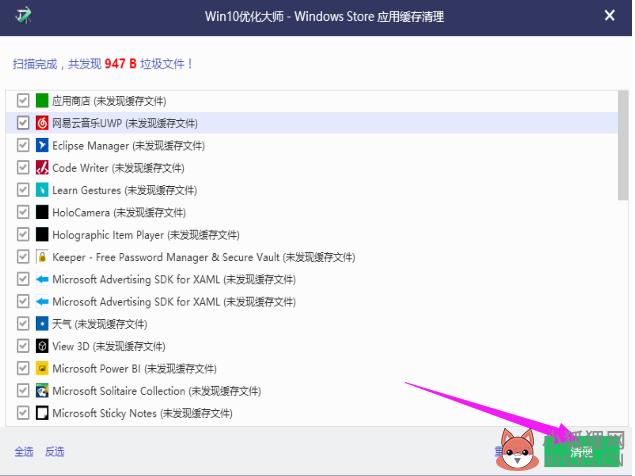Uncheck the Holographic Item Player checkbox
The image size is (635, 476).
[x=23, y=234]
